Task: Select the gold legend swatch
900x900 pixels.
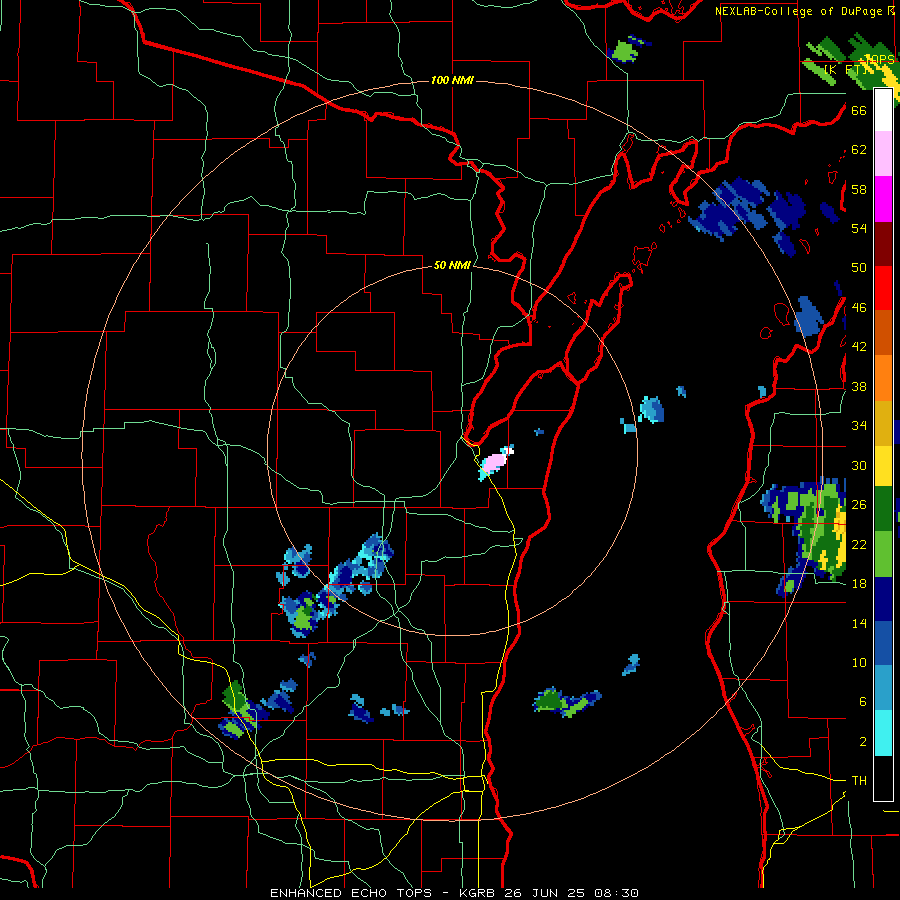Action: tap(883, 423)
